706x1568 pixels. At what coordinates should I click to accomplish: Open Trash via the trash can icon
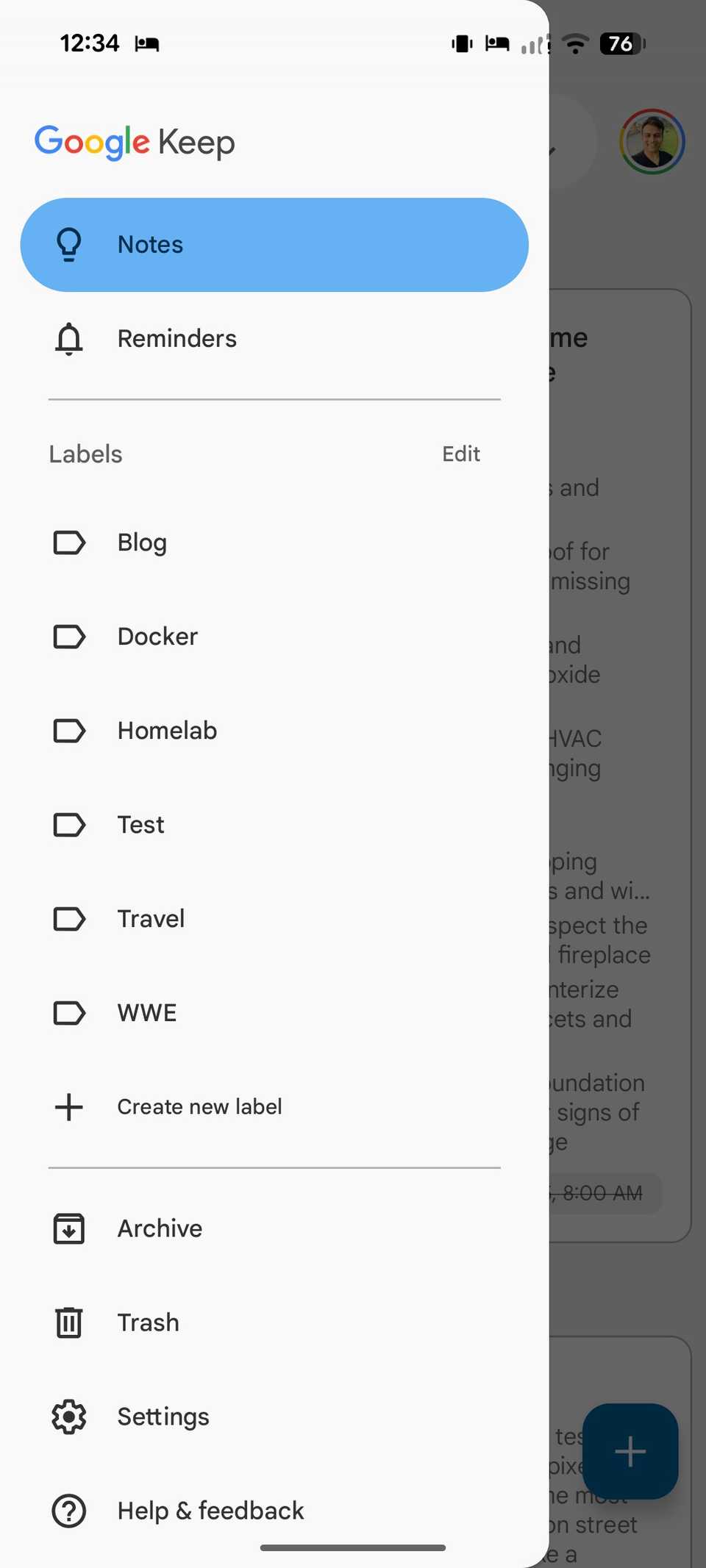coord(68,1322)
